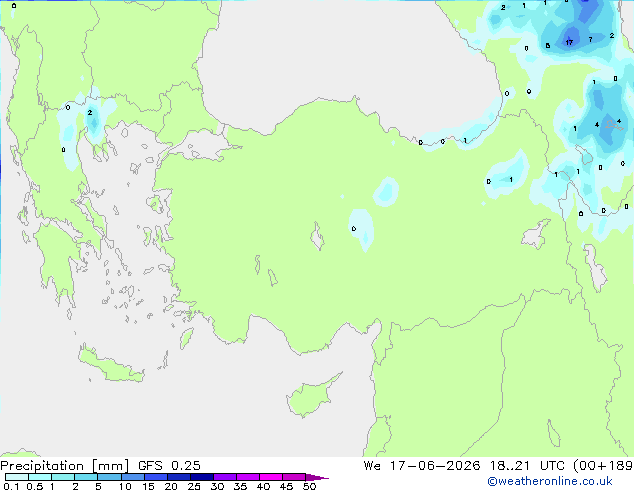
Task: Click the '25' legend scale value
Action: (x=194, y=486)
